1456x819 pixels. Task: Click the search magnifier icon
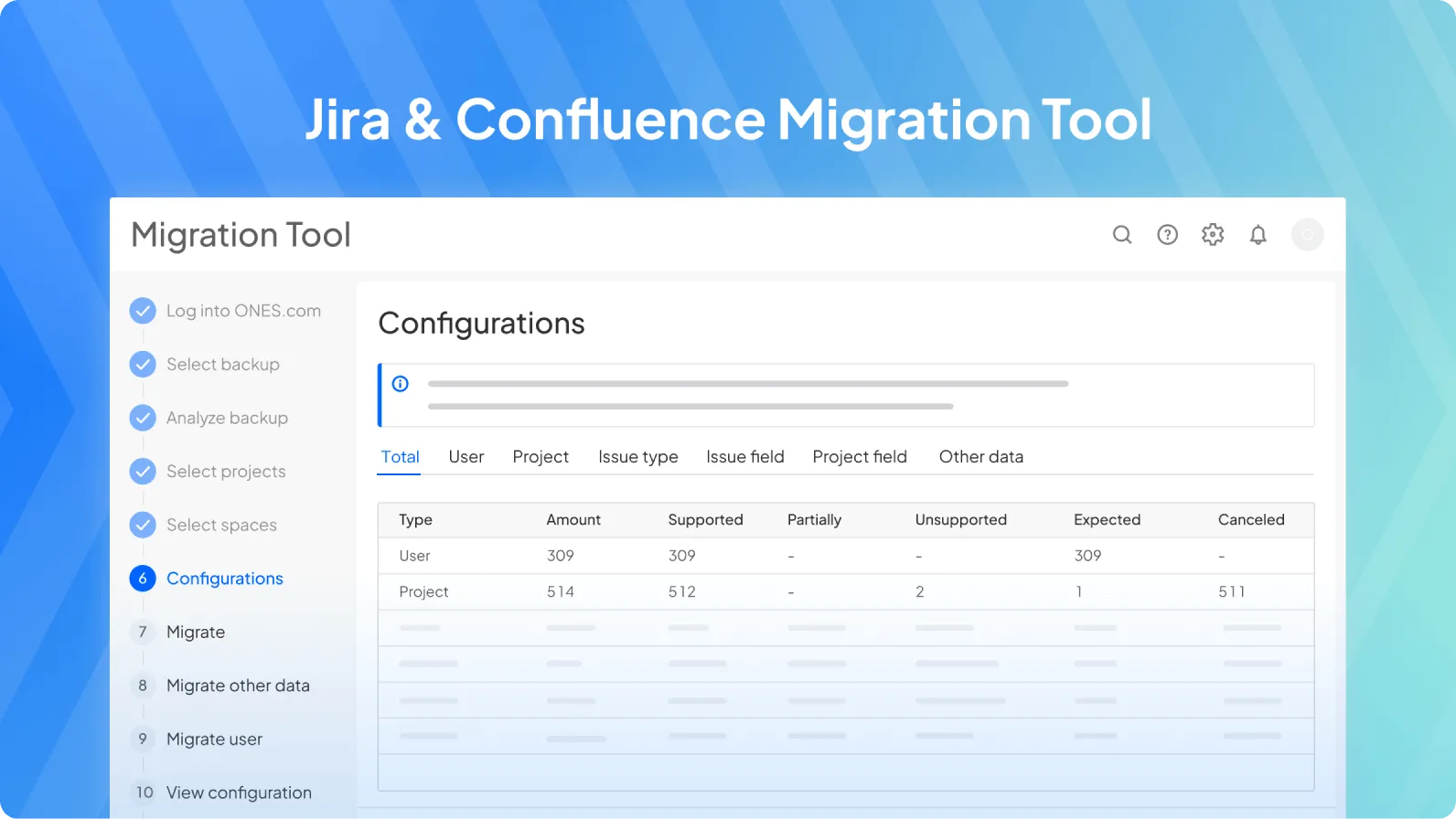click(x=1122, y=235)
